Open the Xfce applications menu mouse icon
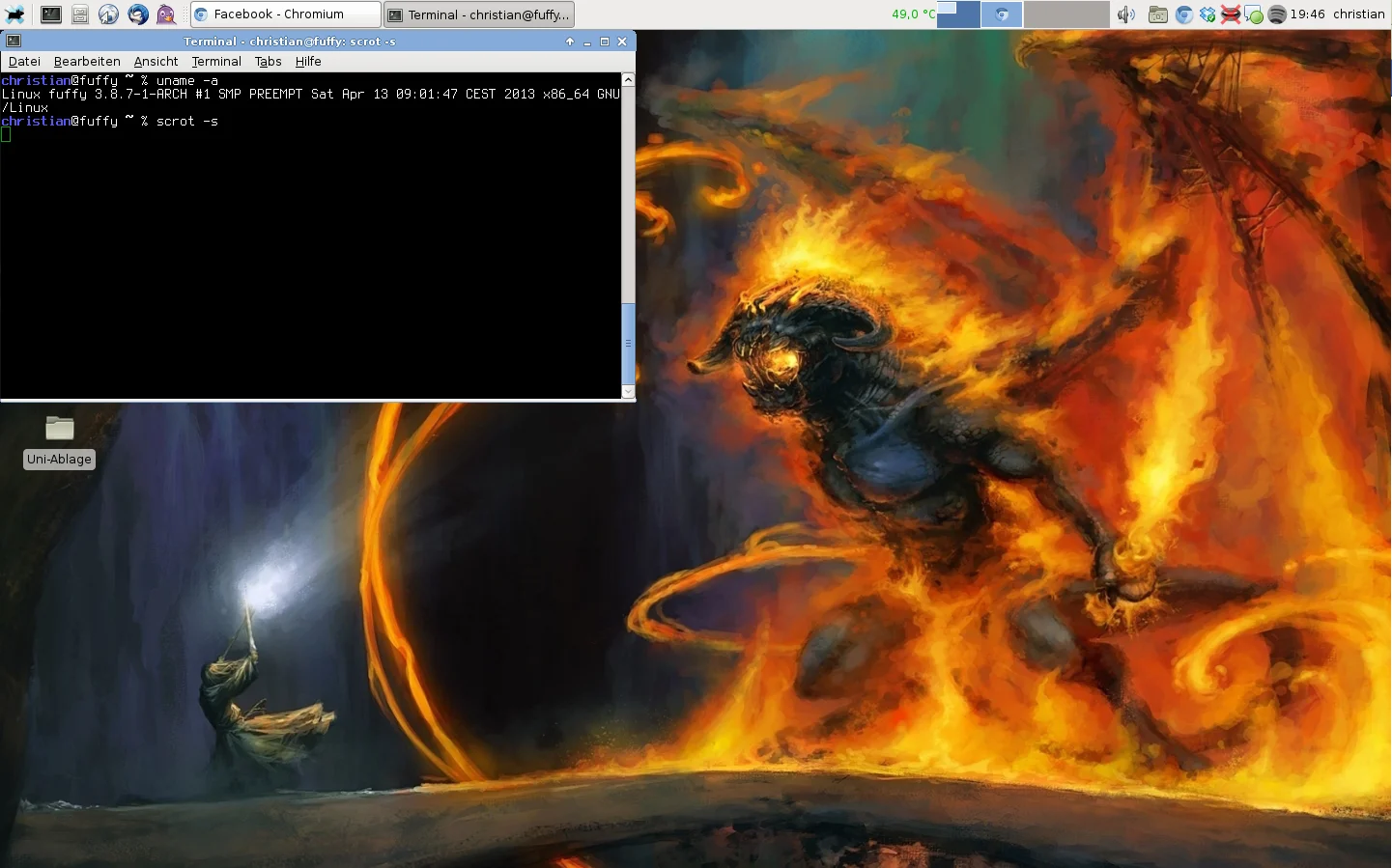Viewport: 1392px width, 868px height. pyautogui.click(x=14, y=14)
